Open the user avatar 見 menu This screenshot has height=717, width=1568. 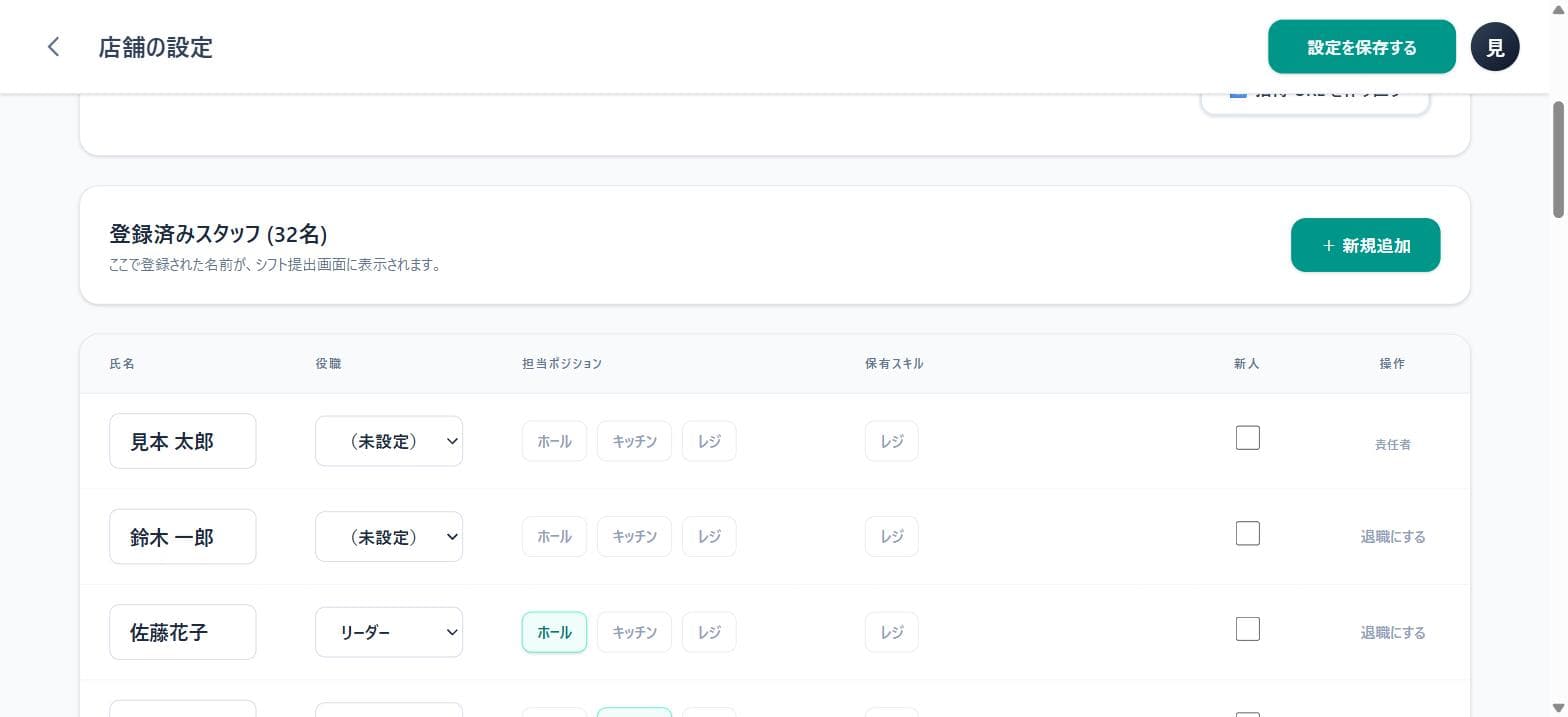1495,47
